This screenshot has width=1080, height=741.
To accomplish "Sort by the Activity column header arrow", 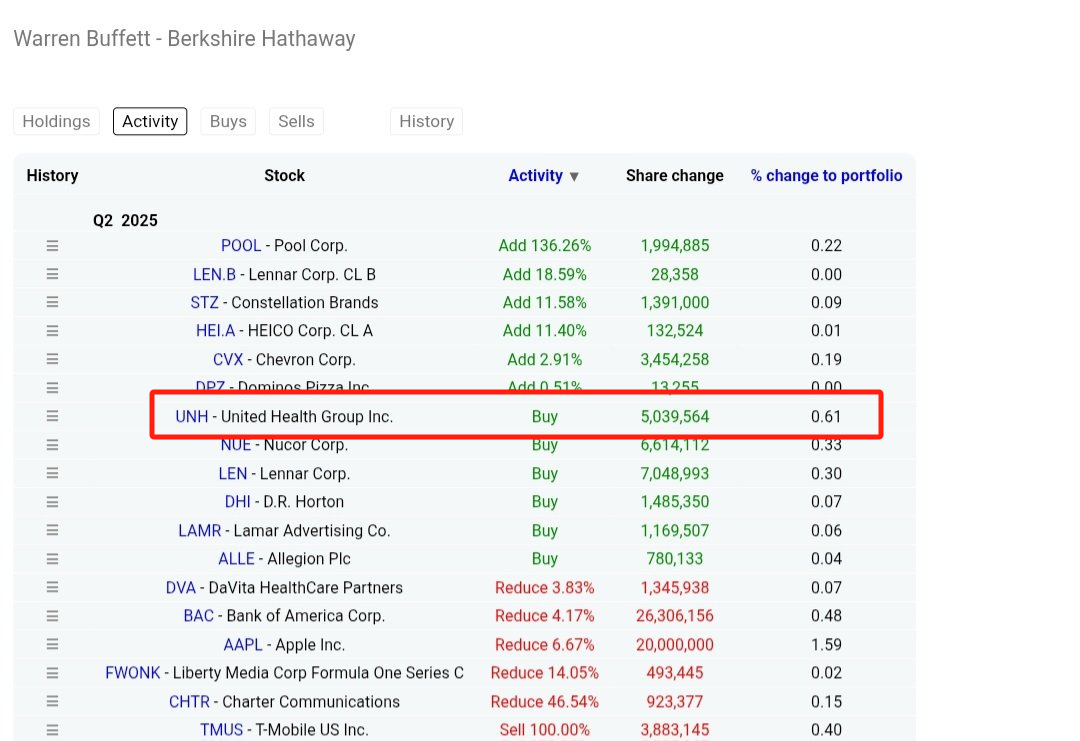I will (574, 177).
